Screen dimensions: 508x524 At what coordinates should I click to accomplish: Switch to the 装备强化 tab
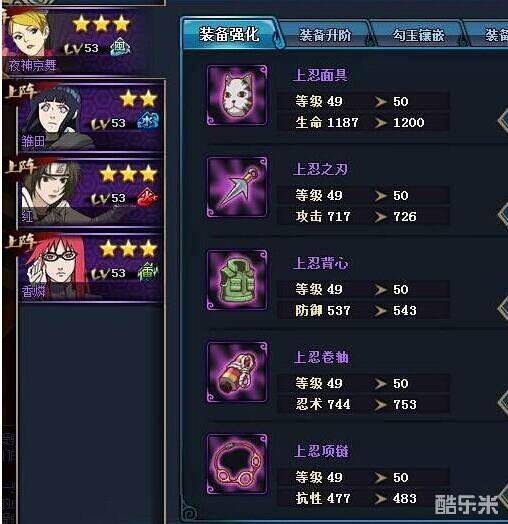coord(229,34)
